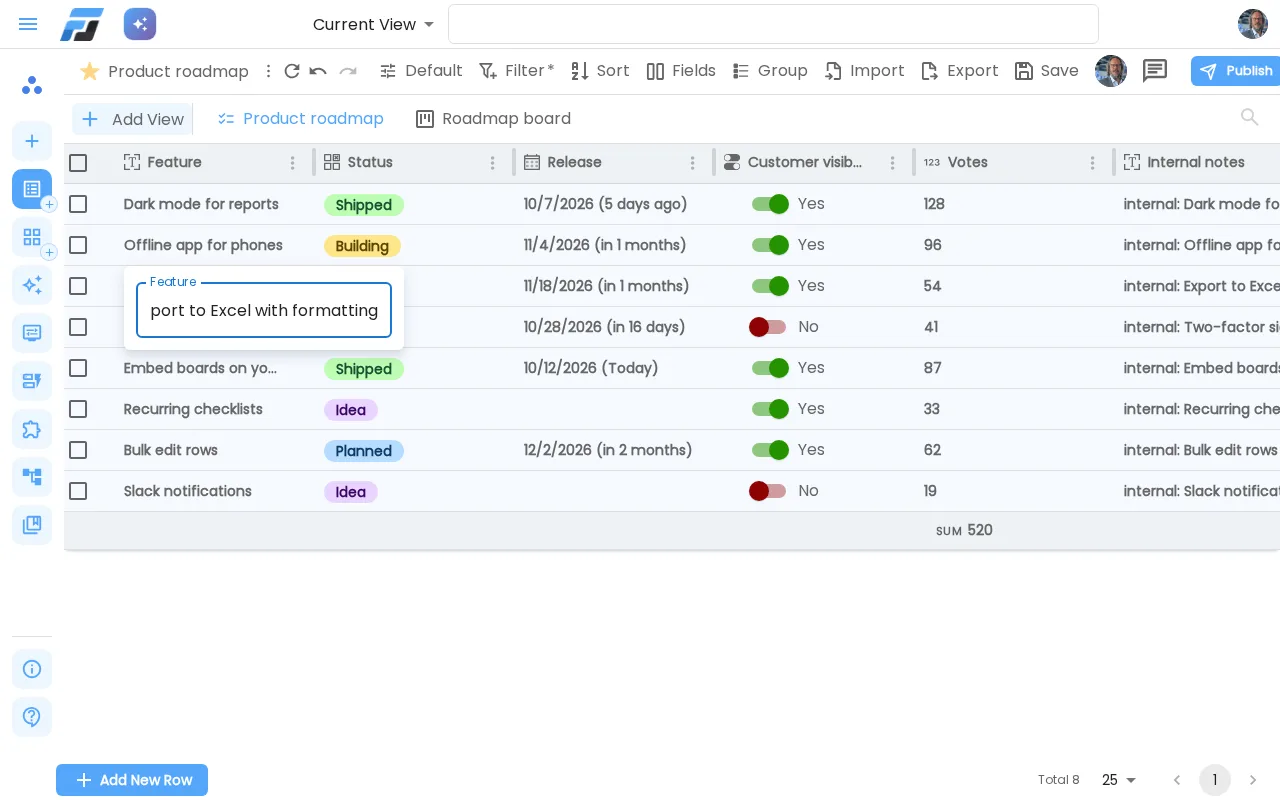This screenshot has height=800, width=1280.
Task: Click the search magnifier icon
Action: tap(1250, 118)
